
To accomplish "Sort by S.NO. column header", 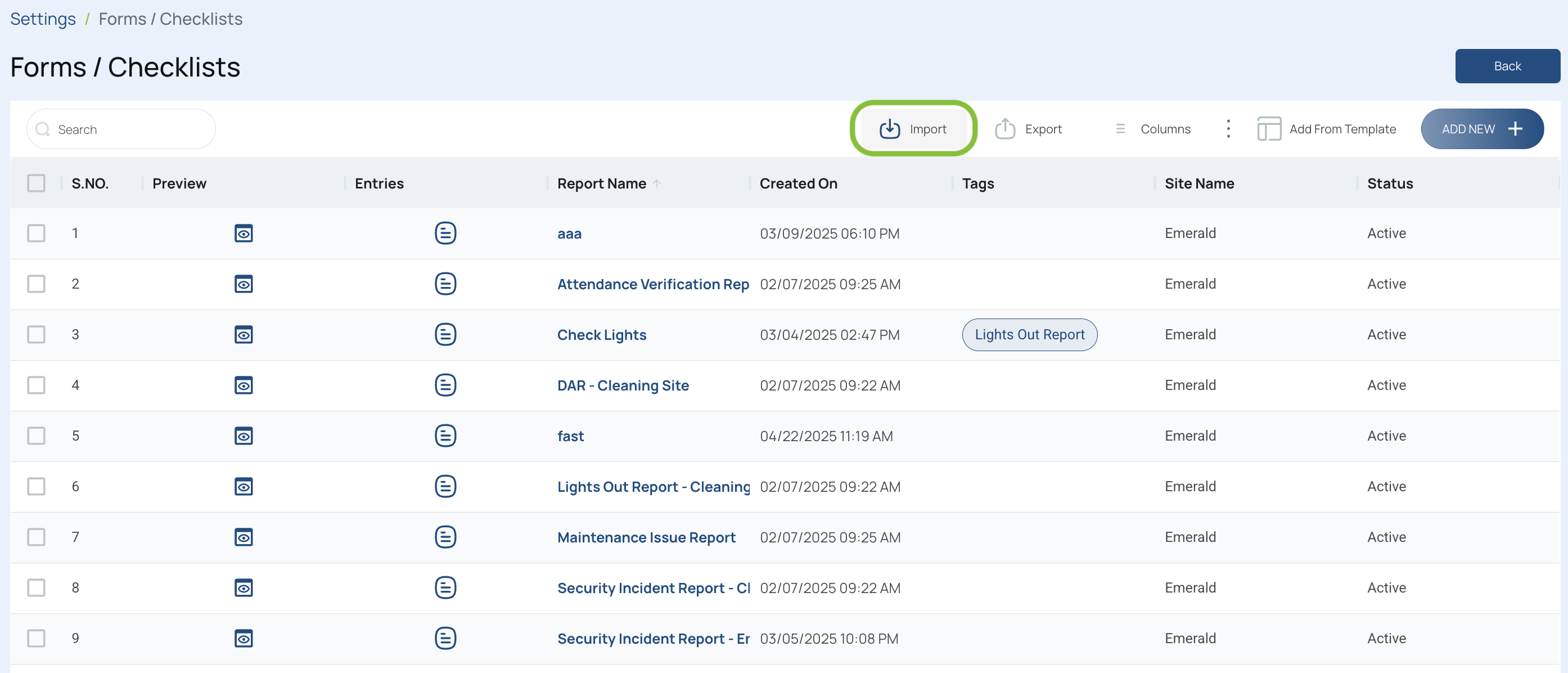I will coord(89,183).
